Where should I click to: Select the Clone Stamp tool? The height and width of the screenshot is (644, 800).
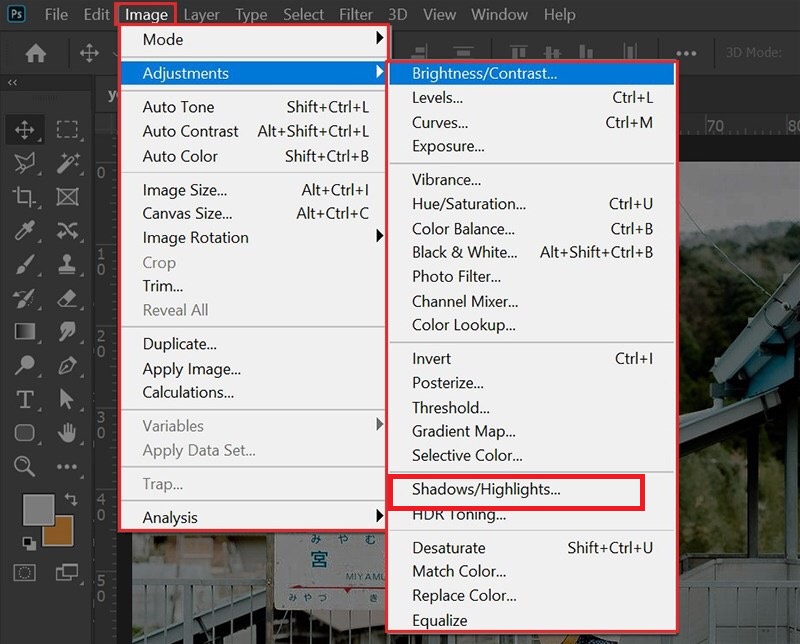pyautogui.click(x=67, y=264)
